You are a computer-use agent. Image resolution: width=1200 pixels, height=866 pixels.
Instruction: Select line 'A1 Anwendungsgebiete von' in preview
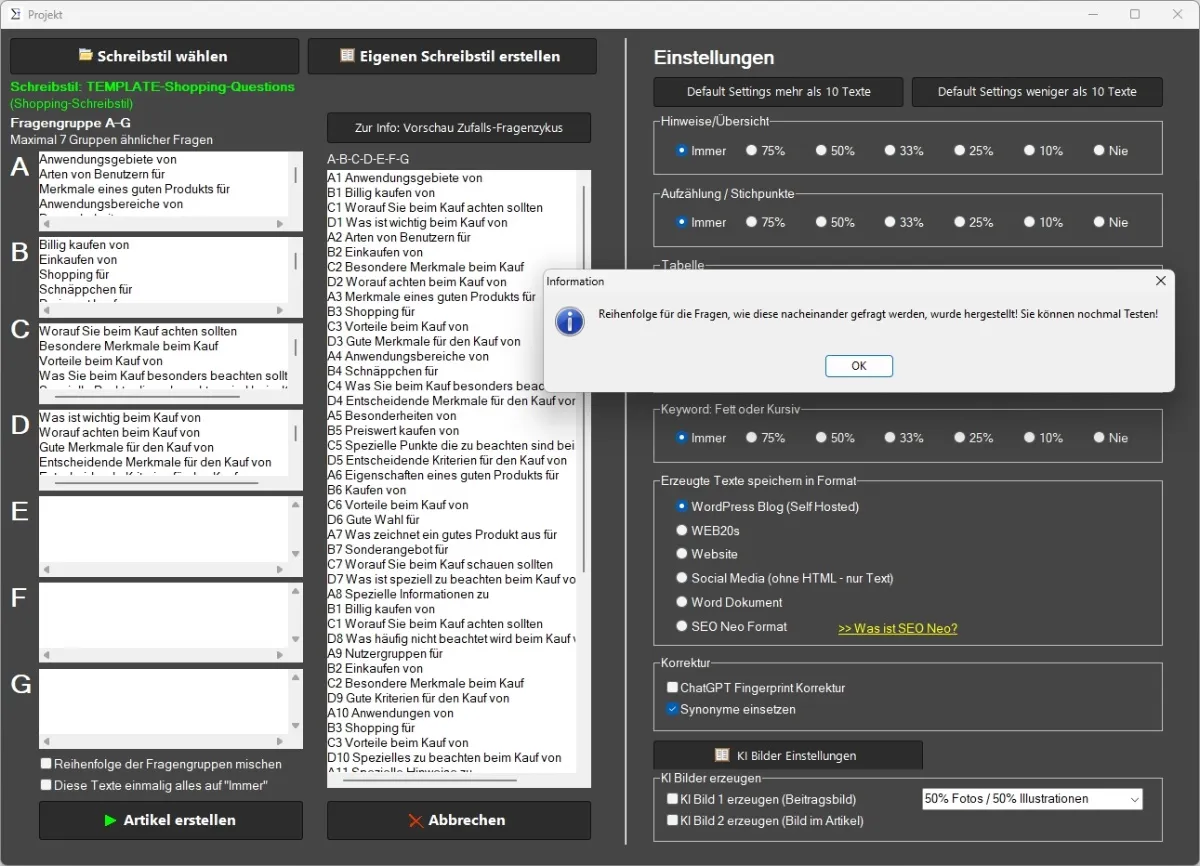[x=405, y=178]
